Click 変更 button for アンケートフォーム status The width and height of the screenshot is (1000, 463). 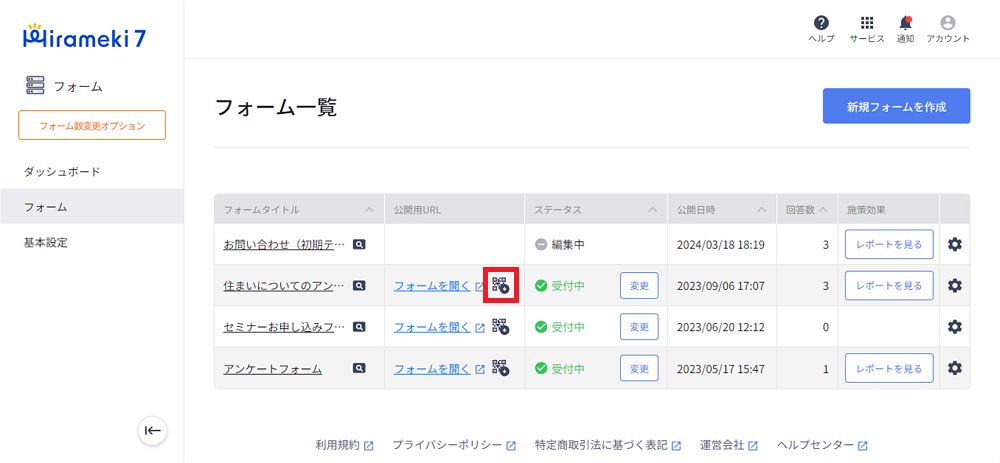click(639, 368)
